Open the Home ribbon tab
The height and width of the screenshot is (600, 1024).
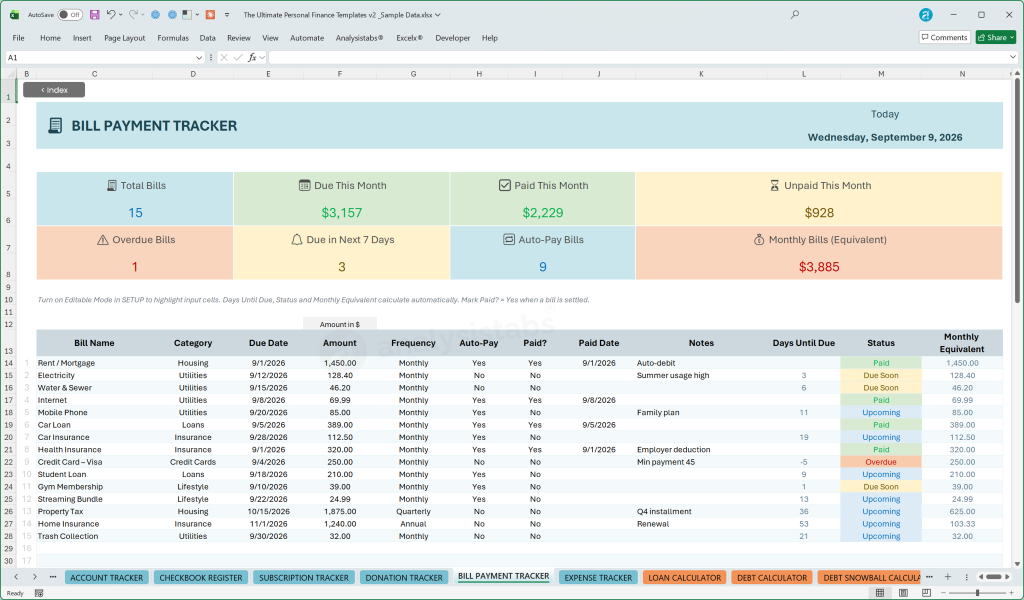point(50,38)
